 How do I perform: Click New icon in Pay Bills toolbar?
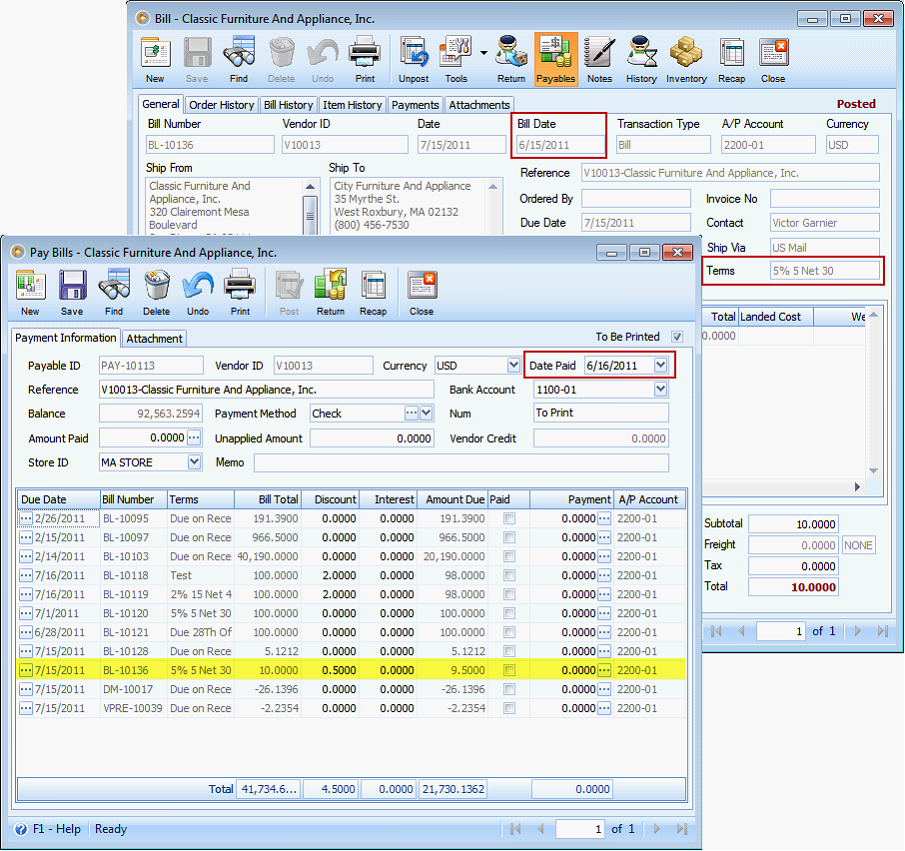click(x=30, y=292)
